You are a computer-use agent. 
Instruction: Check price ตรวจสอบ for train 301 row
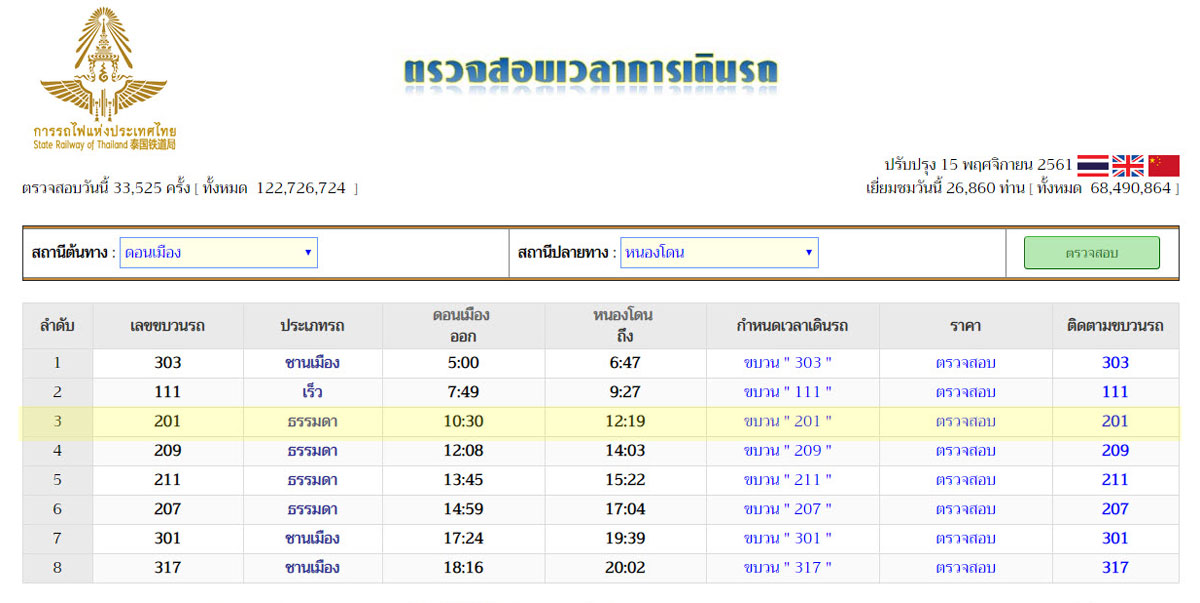point(966,538)
